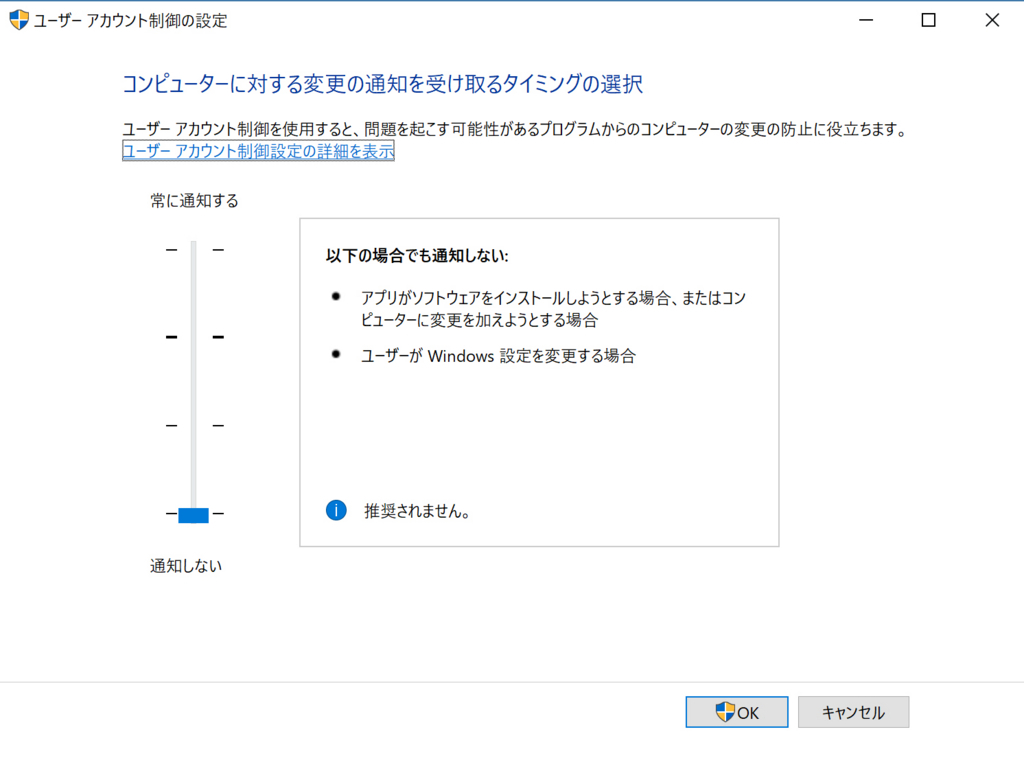Click the 推奨されません text
Viewport: 1024px width, 758px height.
[417, 511]
